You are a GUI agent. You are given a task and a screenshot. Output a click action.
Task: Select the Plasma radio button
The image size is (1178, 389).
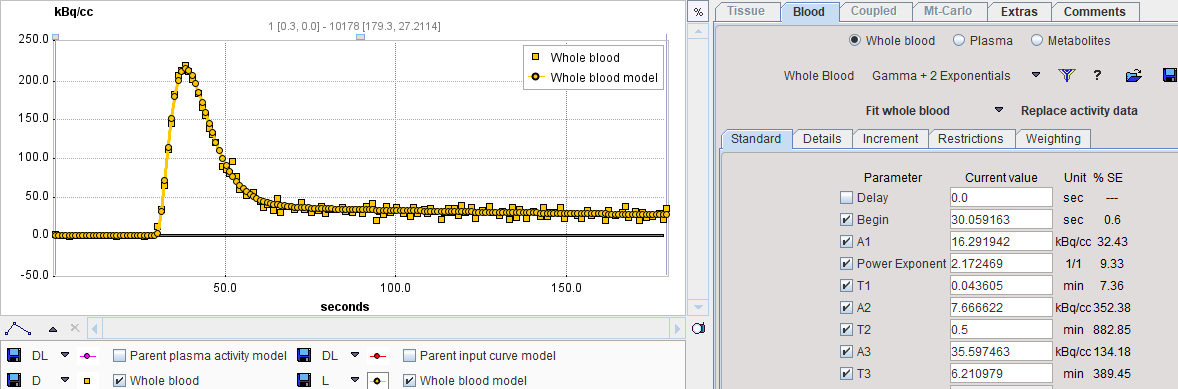[x=959, y=41]
